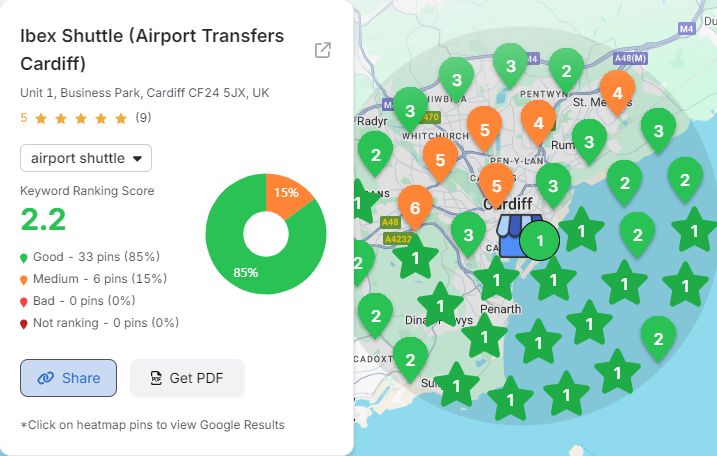Click the (9) reviews count
The image size is (717, 456).
tap(143, 118)
